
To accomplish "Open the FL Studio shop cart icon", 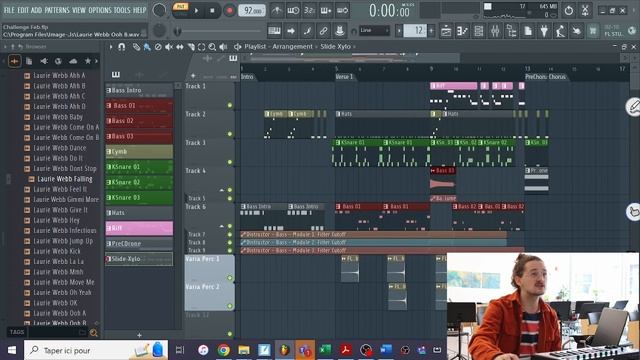I will click(593, 31).
